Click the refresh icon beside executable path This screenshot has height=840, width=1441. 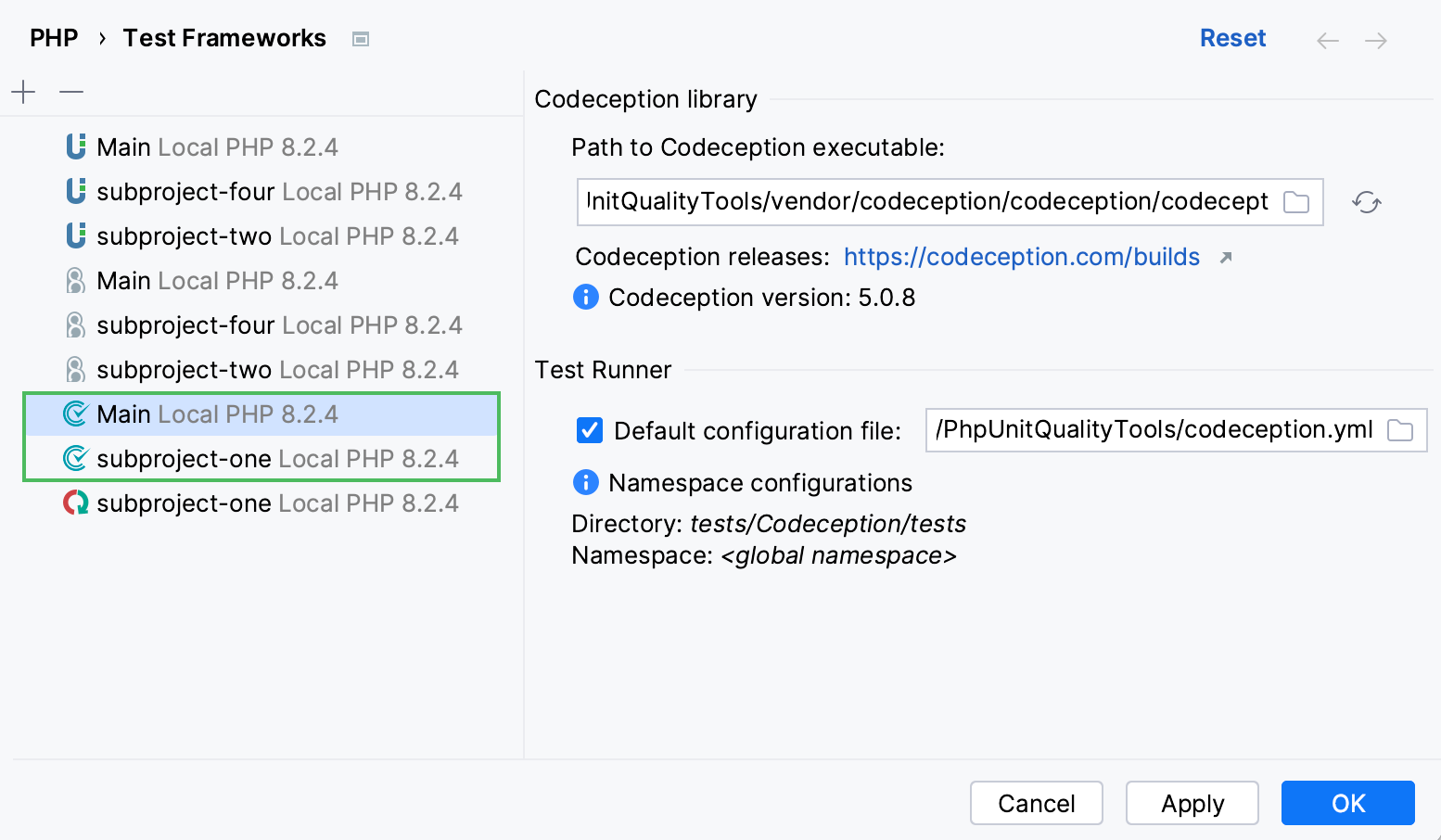1366,202
